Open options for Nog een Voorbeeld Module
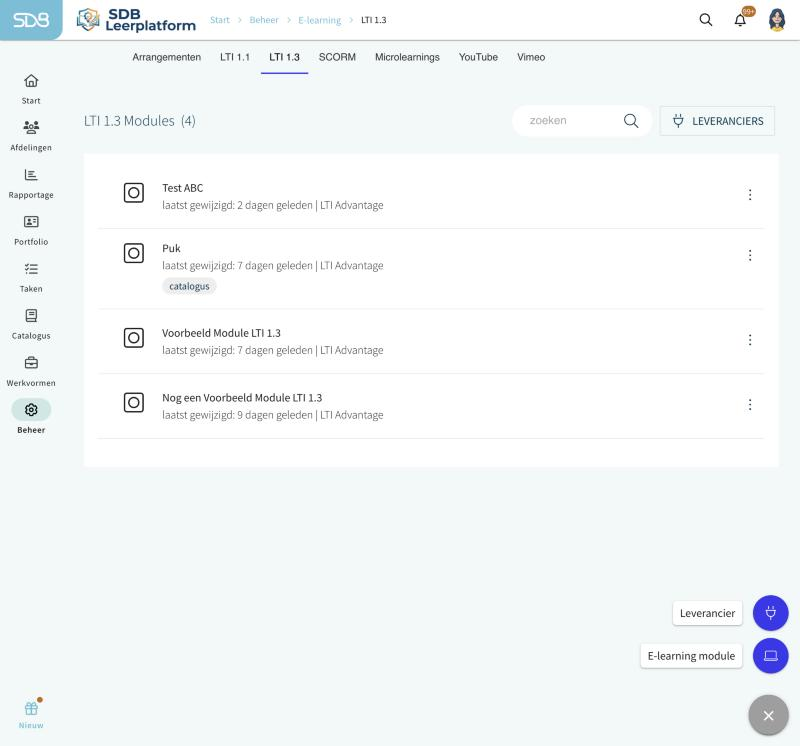The width and height of the screenshot is (800, 746). tap(749, 405)
